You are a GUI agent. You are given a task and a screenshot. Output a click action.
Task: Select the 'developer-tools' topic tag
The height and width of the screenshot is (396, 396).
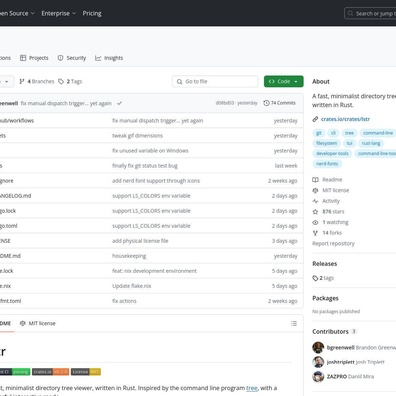click(x=332, y=154)
